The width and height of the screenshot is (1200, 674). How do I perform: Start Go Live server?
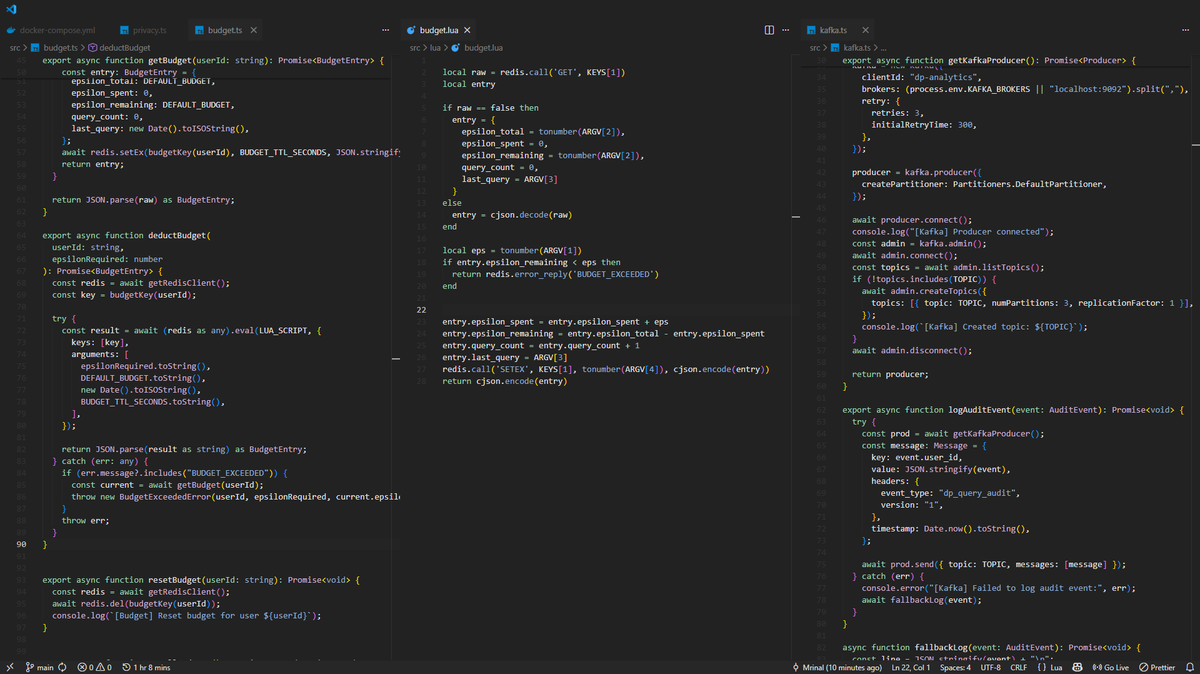1110,667
